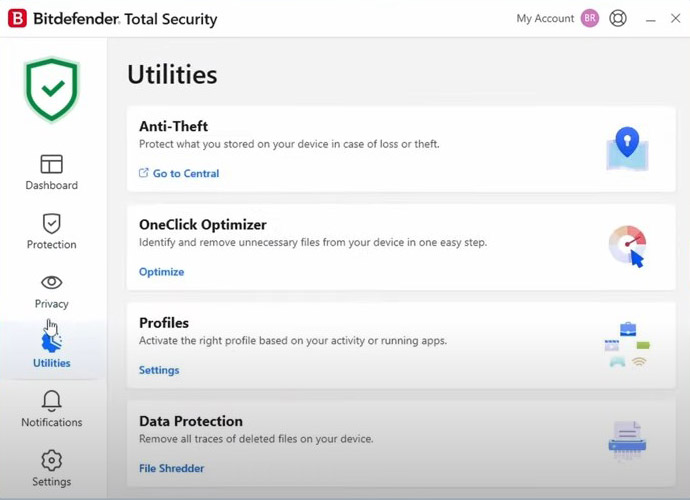Open the Settings gear in sidebar
The width and height of the screenshot is (690, 500).
[51, 468]
